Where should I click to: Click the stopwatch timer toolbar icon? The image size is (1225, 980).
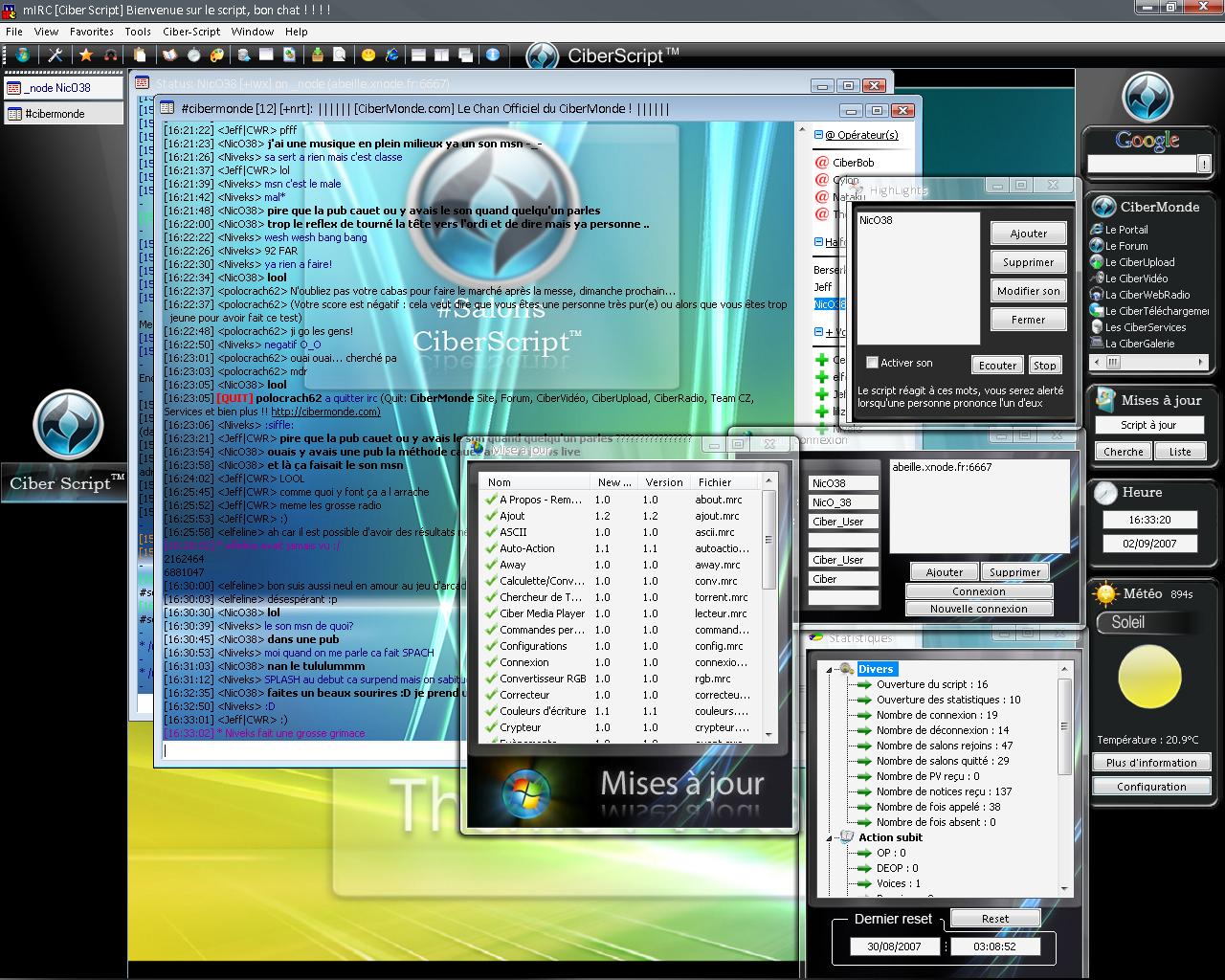[x=193, y=56]
